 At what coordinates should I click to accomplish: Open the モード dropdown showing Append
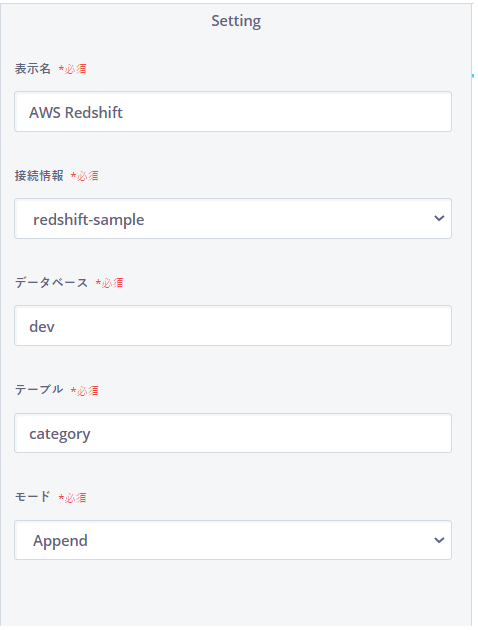click(233, 540)
